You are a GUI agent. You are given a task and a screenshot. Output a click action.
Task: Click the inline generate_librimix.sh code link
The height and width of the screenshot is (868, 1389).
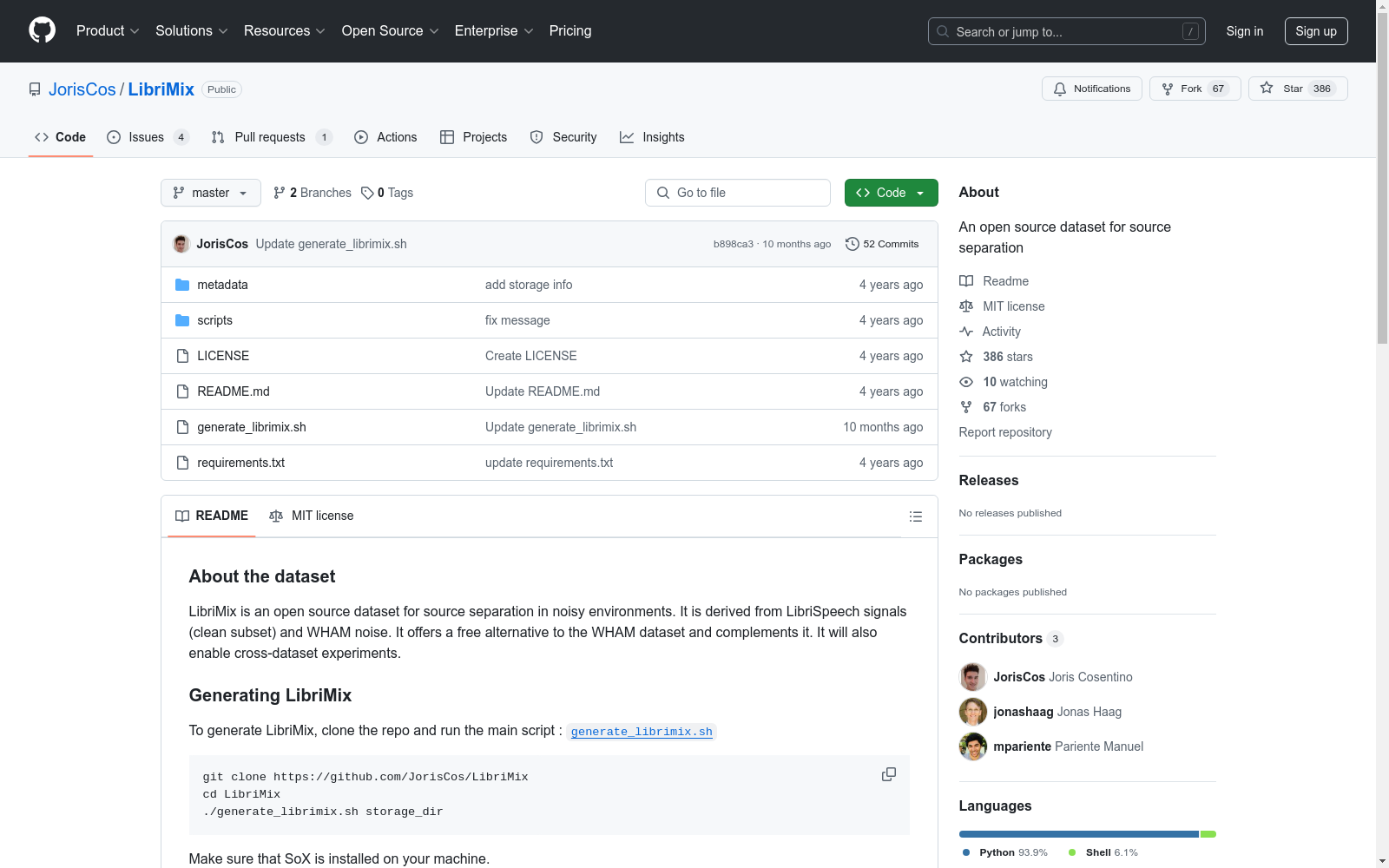pos(642,731)
